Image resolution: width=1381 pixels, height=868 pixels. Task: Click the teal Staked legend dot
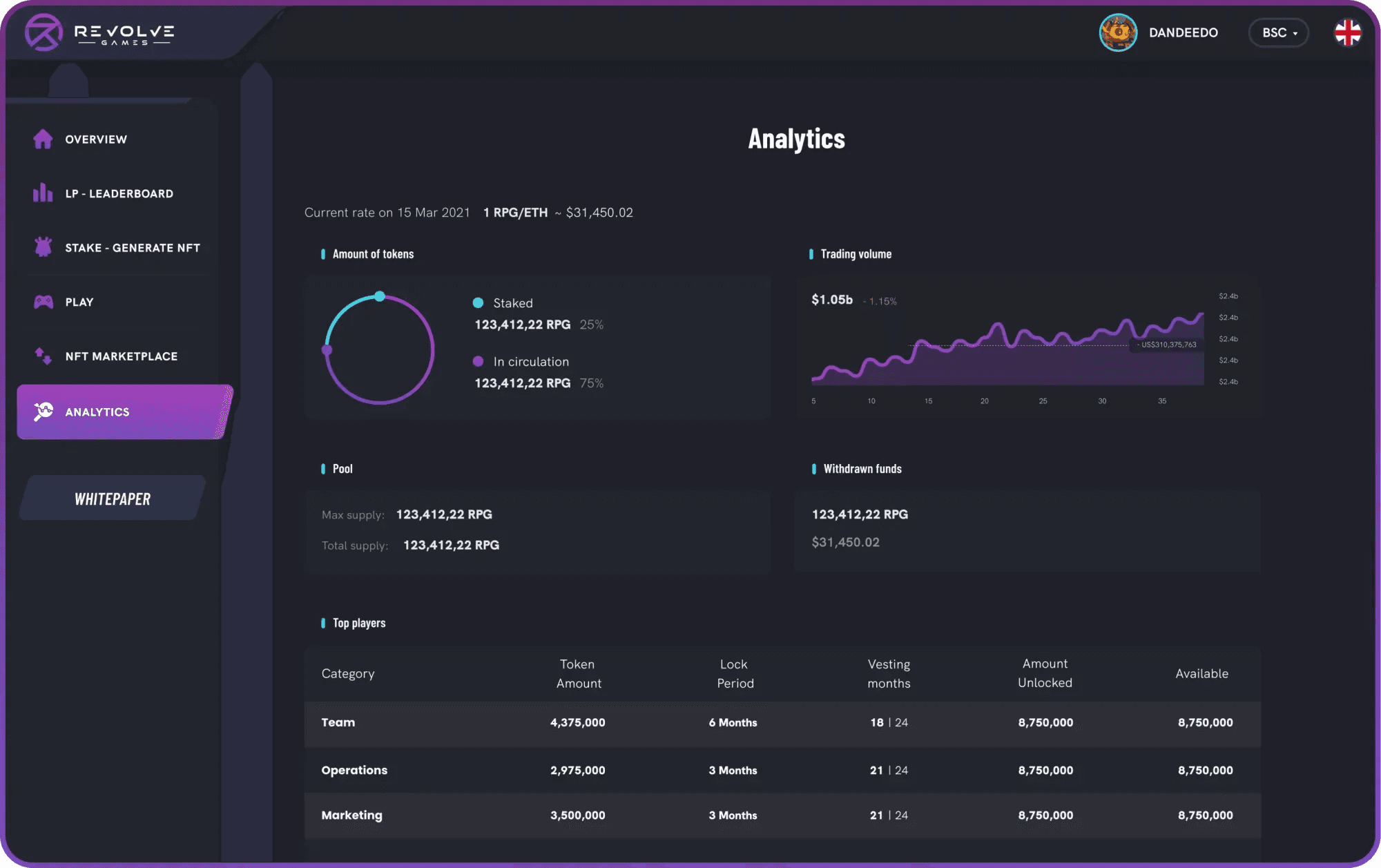(x=478, y=303)
